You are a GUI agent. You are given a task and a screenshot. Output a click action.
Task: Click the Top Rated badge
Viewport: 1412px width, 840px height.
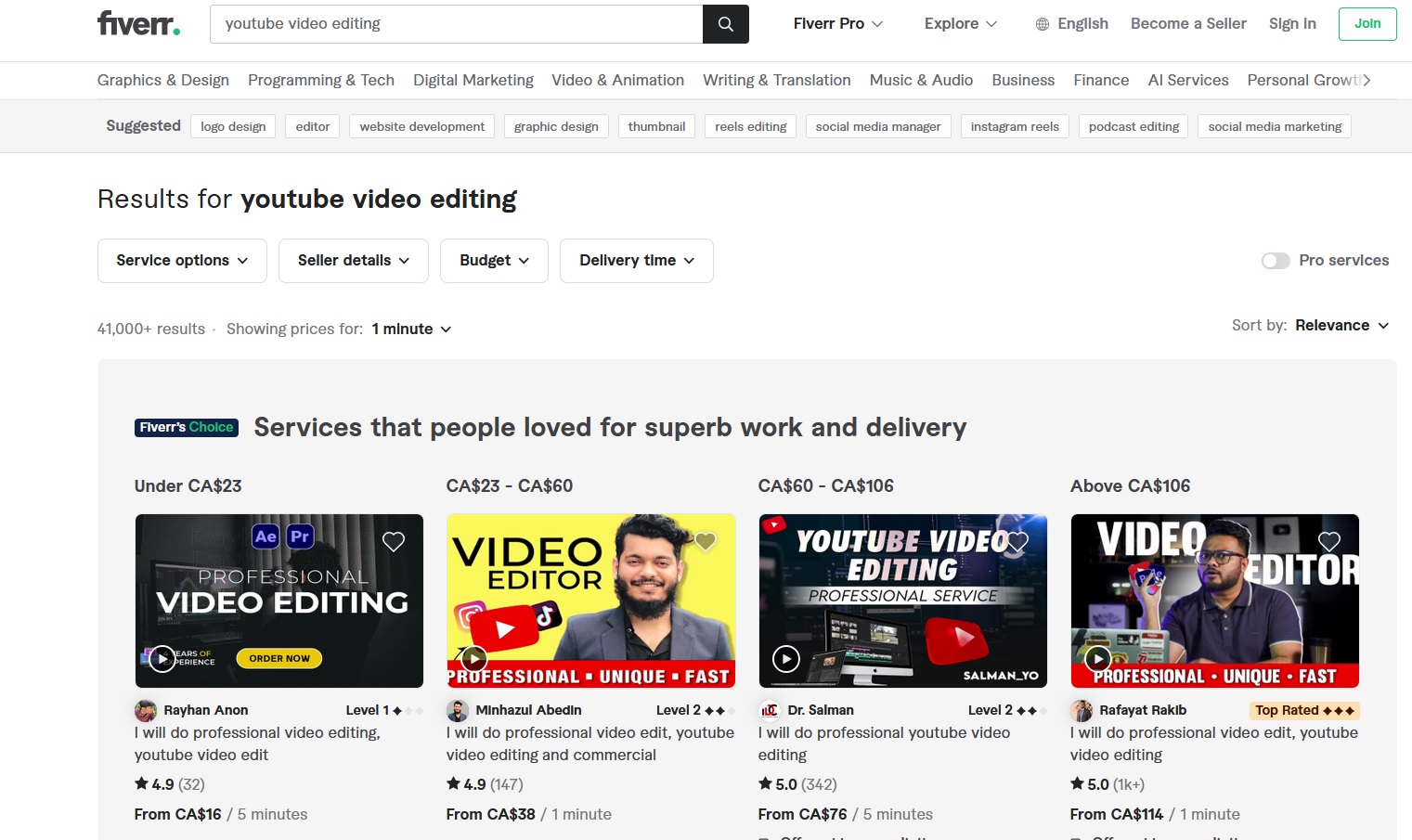coord(1304,711)
